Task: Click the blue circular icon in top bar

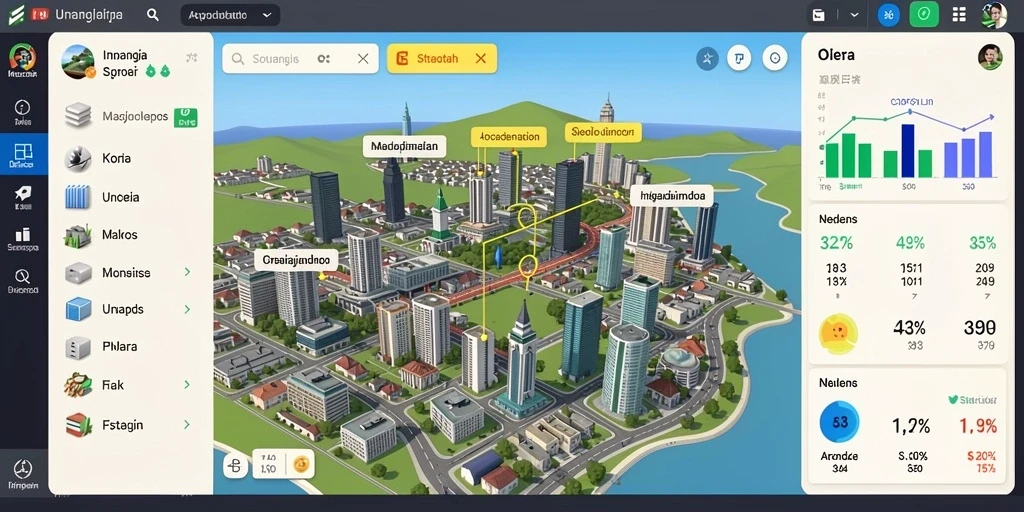Action: coord(889,14)
